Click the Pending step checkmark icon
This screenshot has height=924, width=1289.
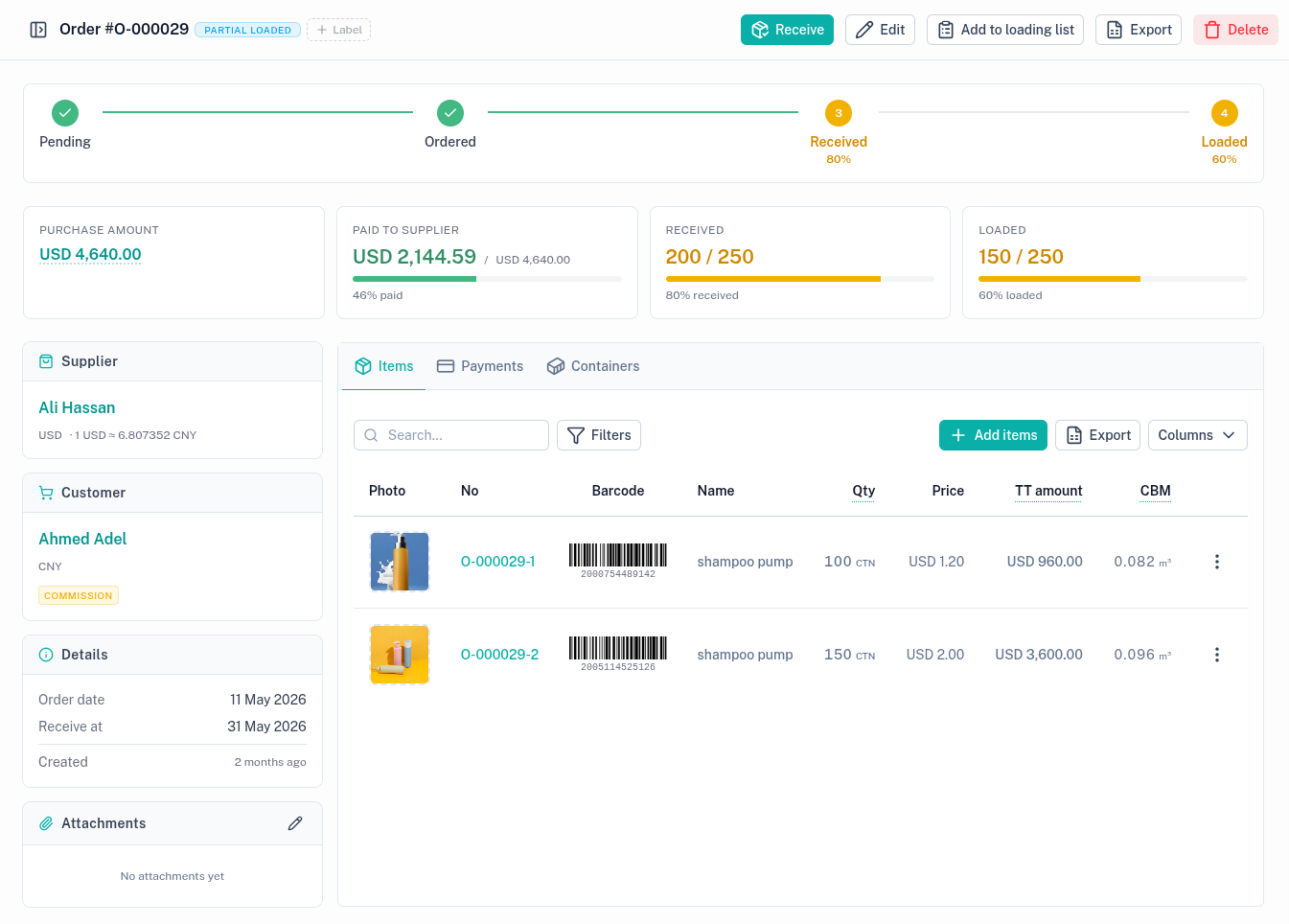coord(65,113)
